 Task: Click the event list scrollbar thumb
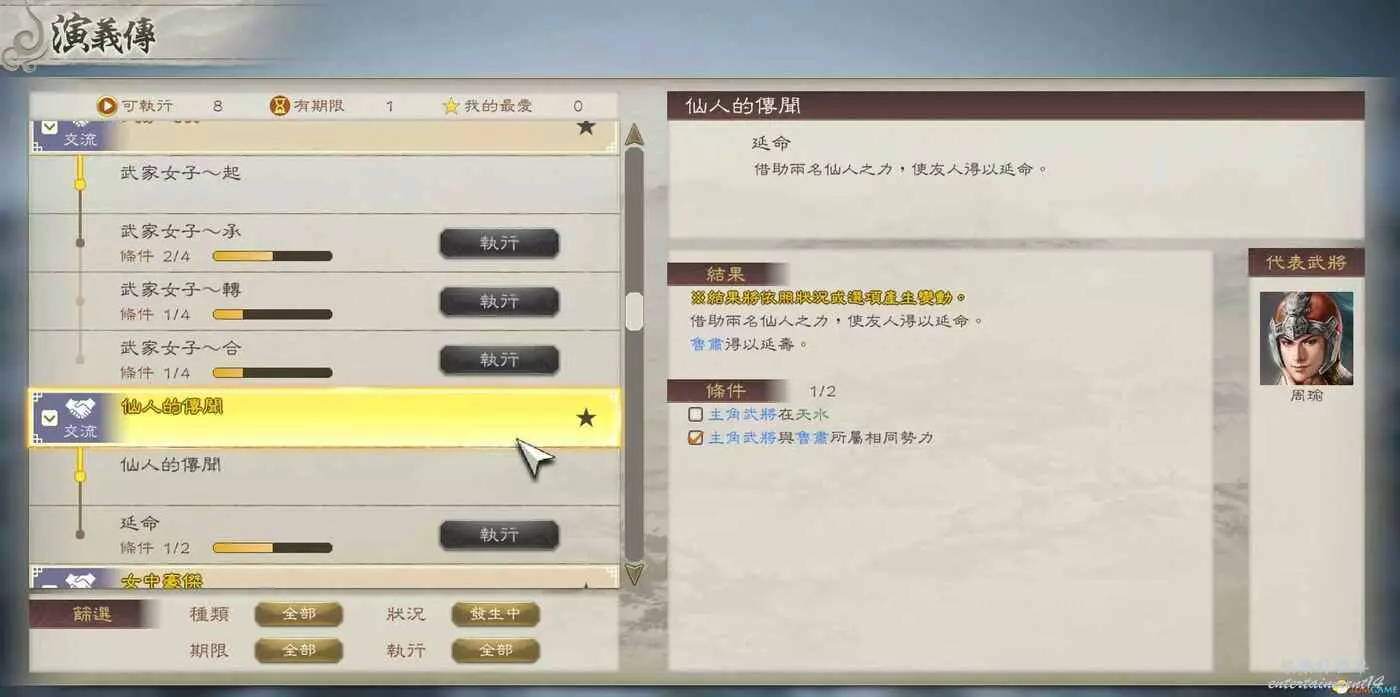(x=634, y=311)
